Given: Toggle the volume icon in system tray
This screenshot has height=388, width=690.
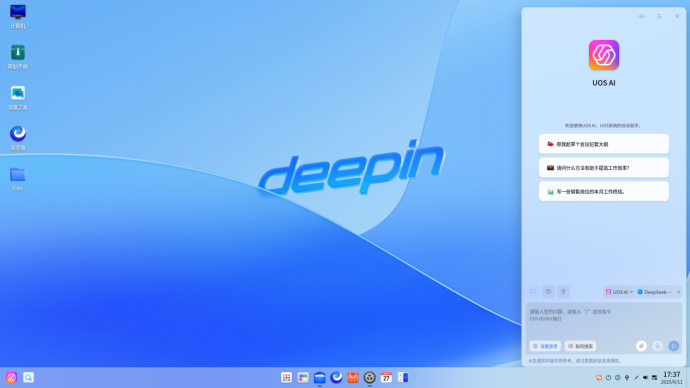Looking at the screenshot, I should (x=645, y=378).
